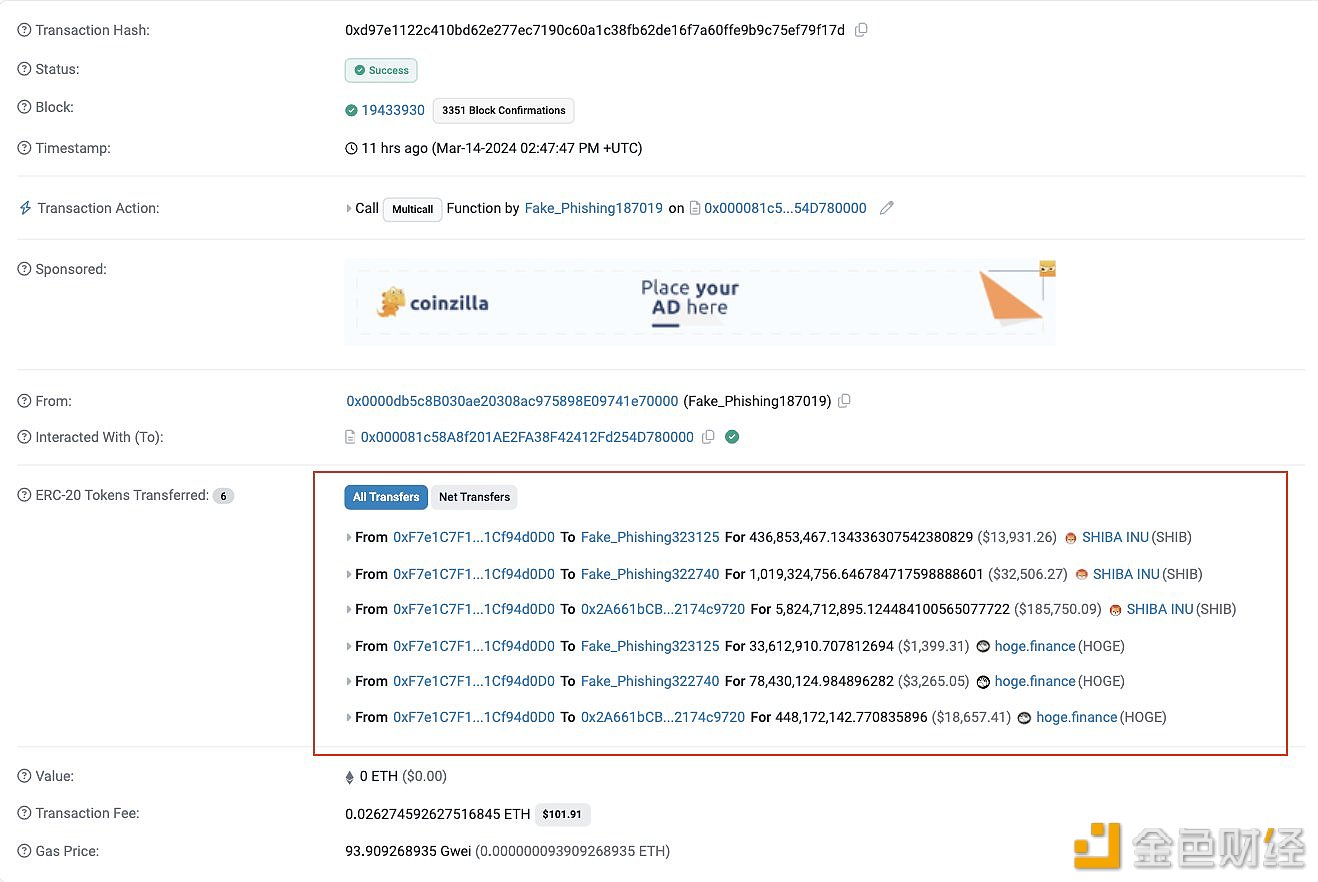The height and width of the screenshot is (882, 1318).
Task: Open SHIBA INU token link in $32,506.27 row
Action: pos(1126,574)
